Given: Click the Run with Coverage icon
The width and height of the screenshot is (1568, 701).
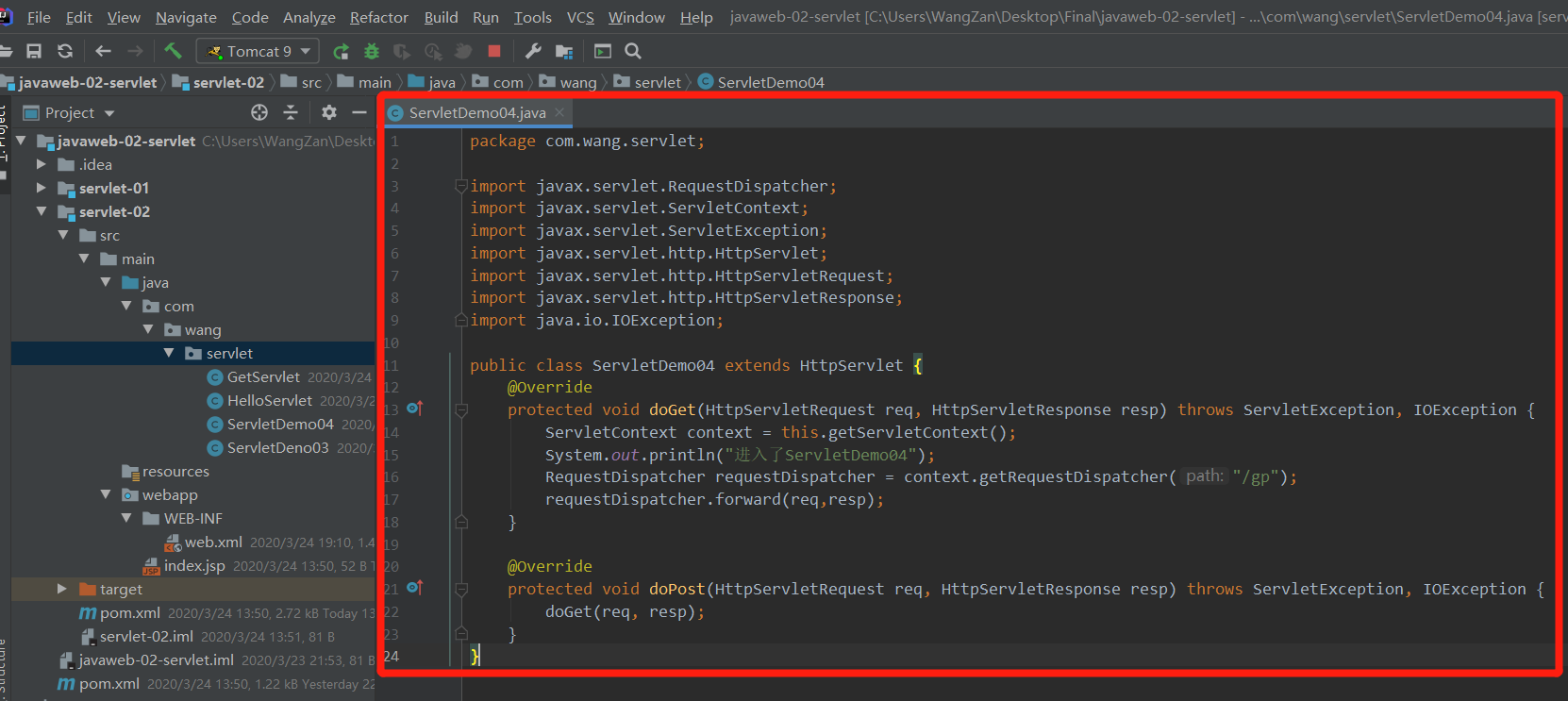Looking at the screenshot, I should pyautogui.click(x=402, y=51).
